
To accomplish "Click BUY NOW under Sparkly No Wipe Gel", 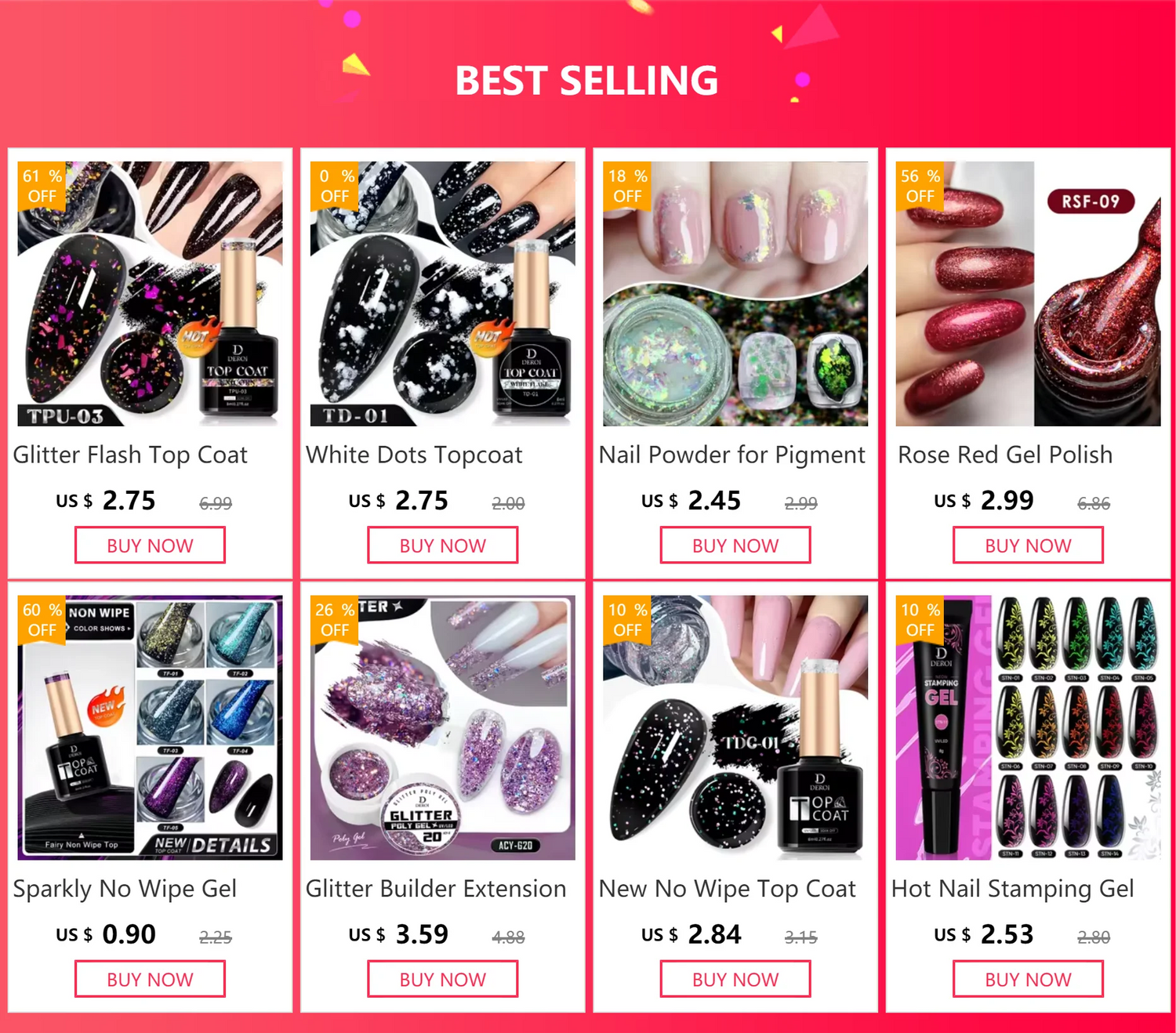I will [150, 979].
